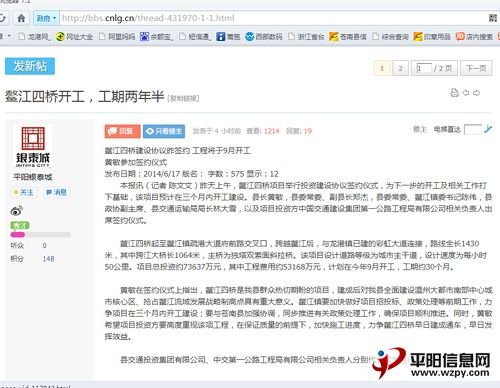Open the 网址大全 bookmark
Screen dimensions: 500x388
click(x=74, y=36)
